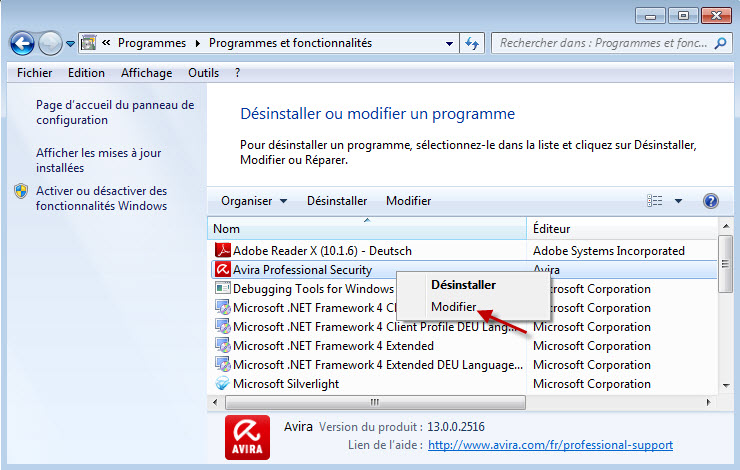Click the vertical scrollbar thumb
Image resolution: width=740 pixels, height=470 pixels.
point(725,263)
